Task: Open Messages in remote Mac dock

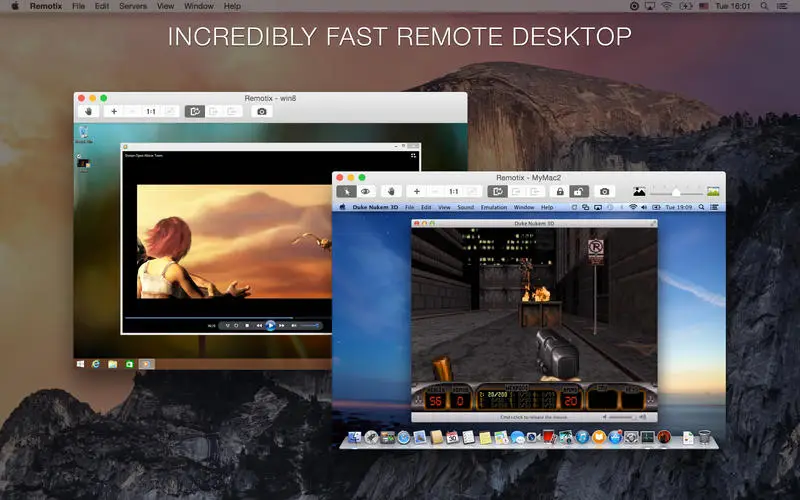Action: click(x=517, y=437)
